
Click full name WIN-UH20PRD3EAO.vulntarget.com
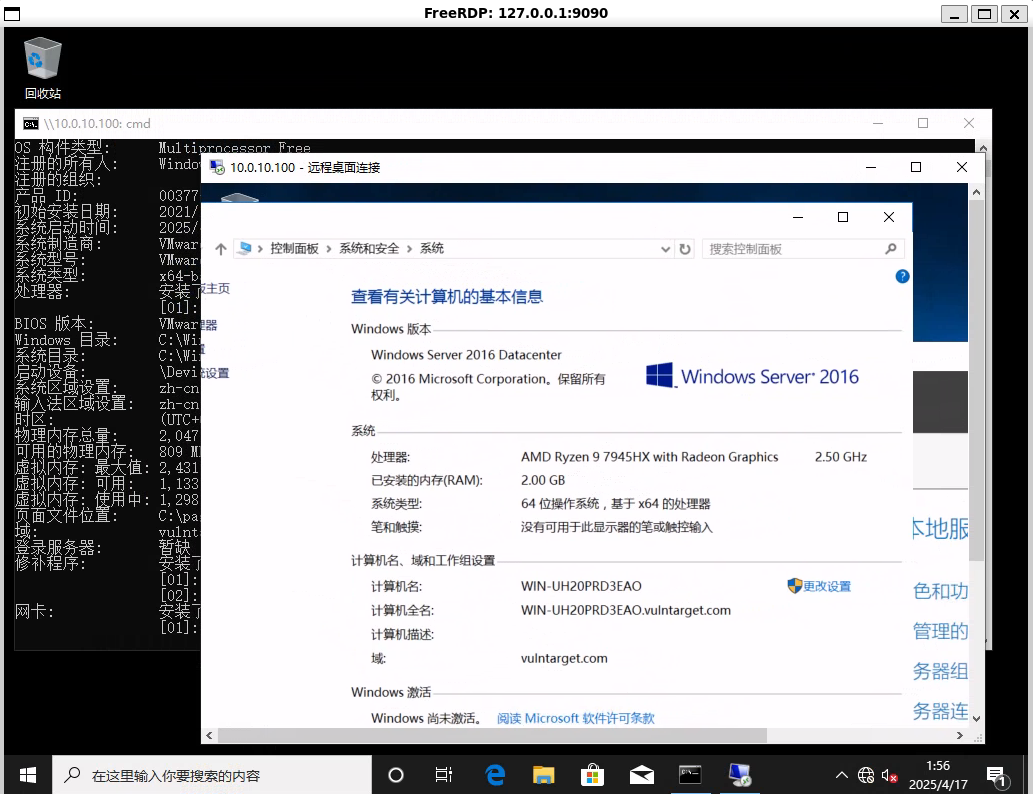point(625,610)
